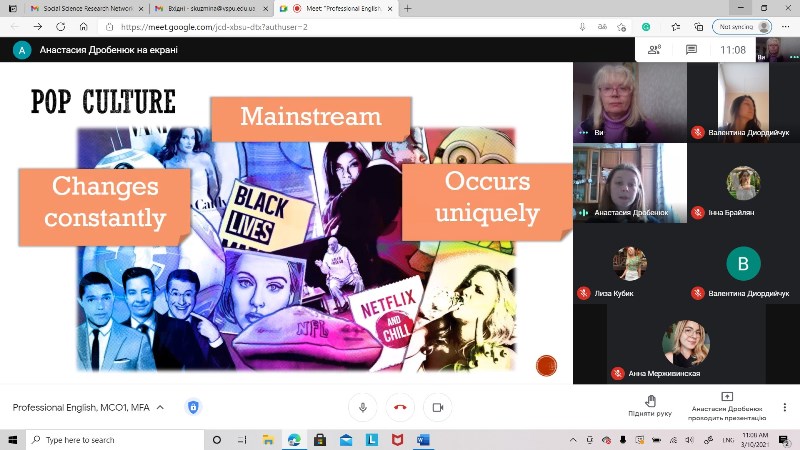Viewport: 800px width, 450px height.
Task: Go forward in browser history
Action: pos(38,27)
